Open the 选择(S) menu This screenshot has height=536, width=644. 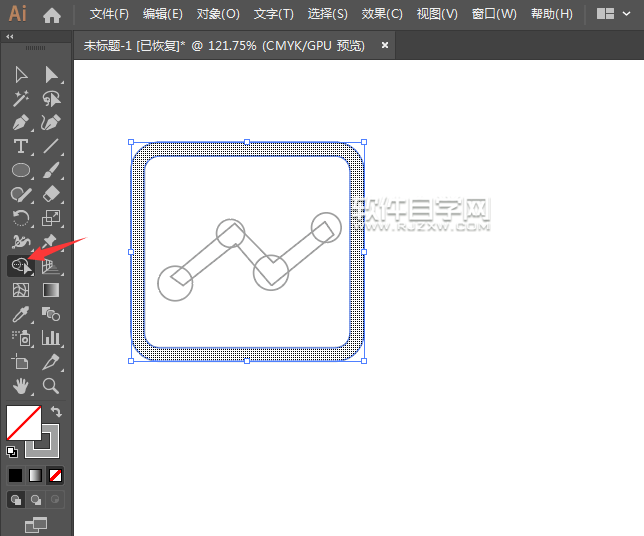327,14
